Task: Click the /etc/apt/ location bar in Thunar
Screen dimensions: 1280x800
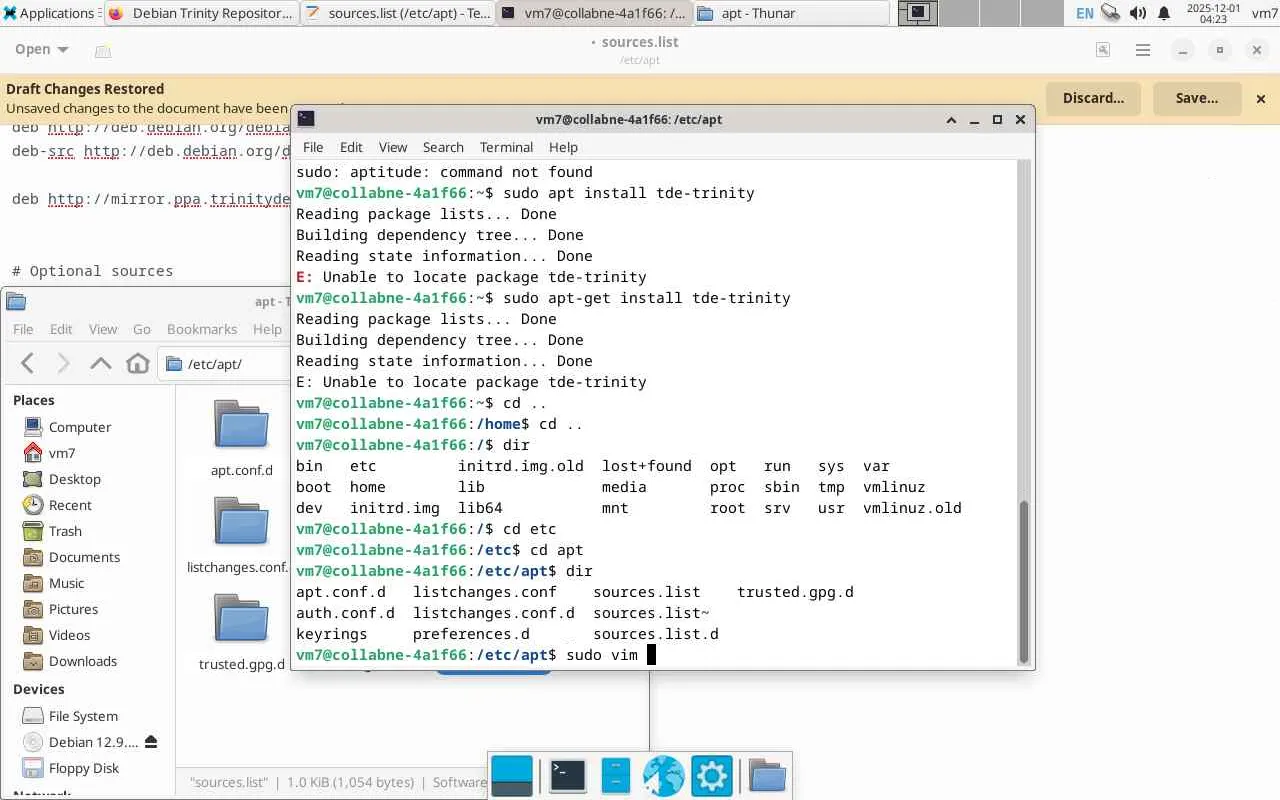Action: (223, 363)
